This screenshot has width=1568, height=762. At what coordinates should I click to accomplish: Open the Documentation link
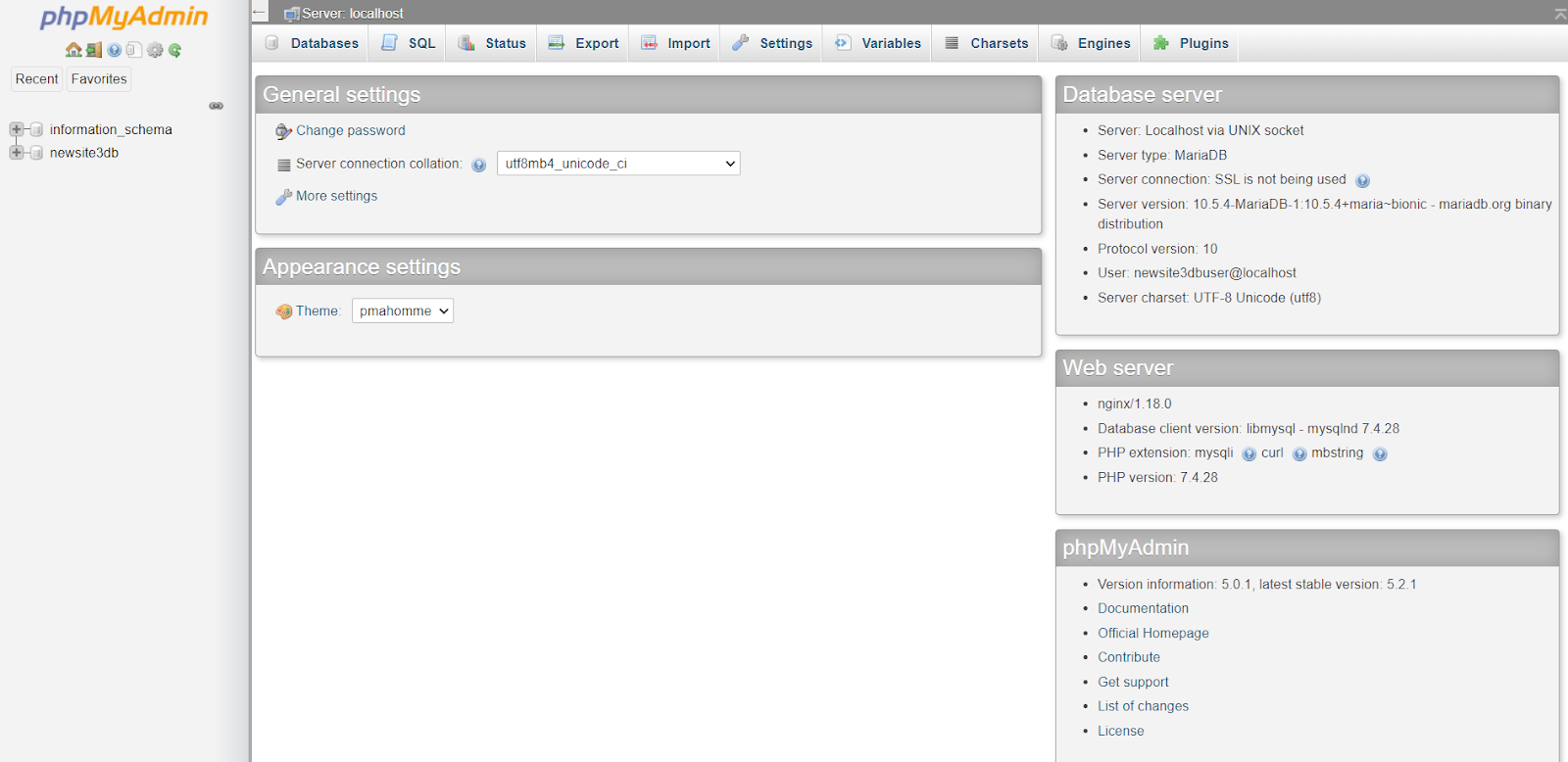coord(1143,608)
